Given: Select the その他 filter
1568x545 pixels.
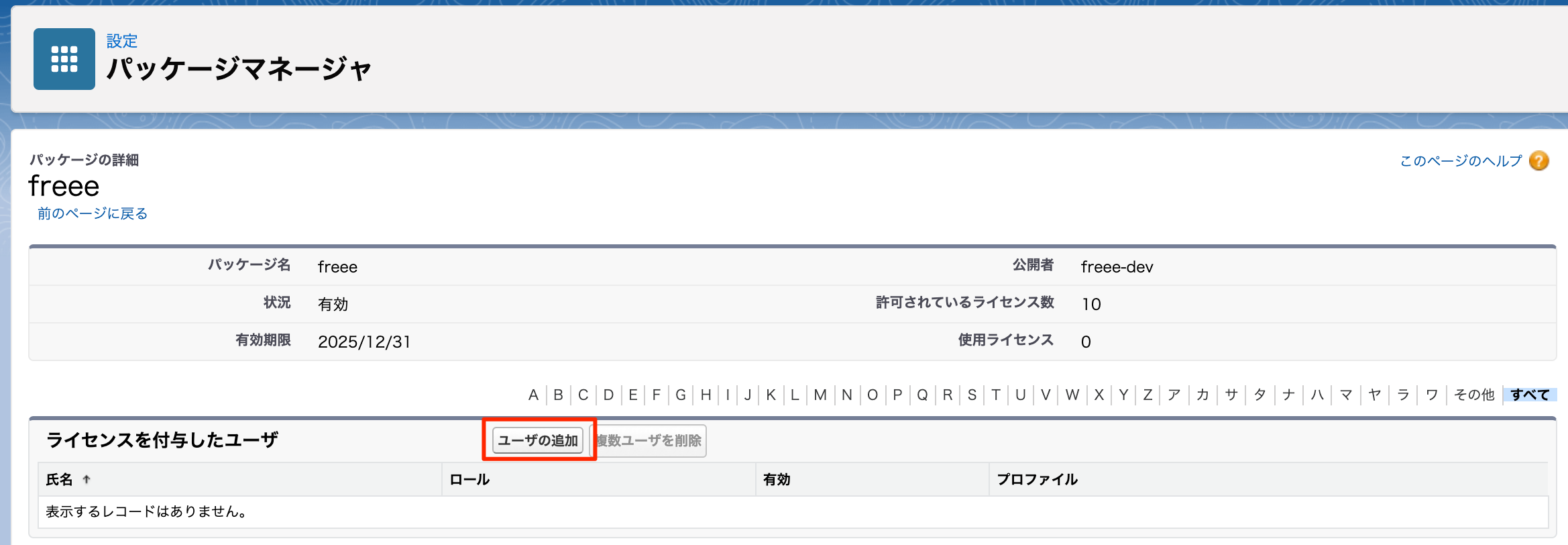Looking at the screenshot, I should [1474, 395].
